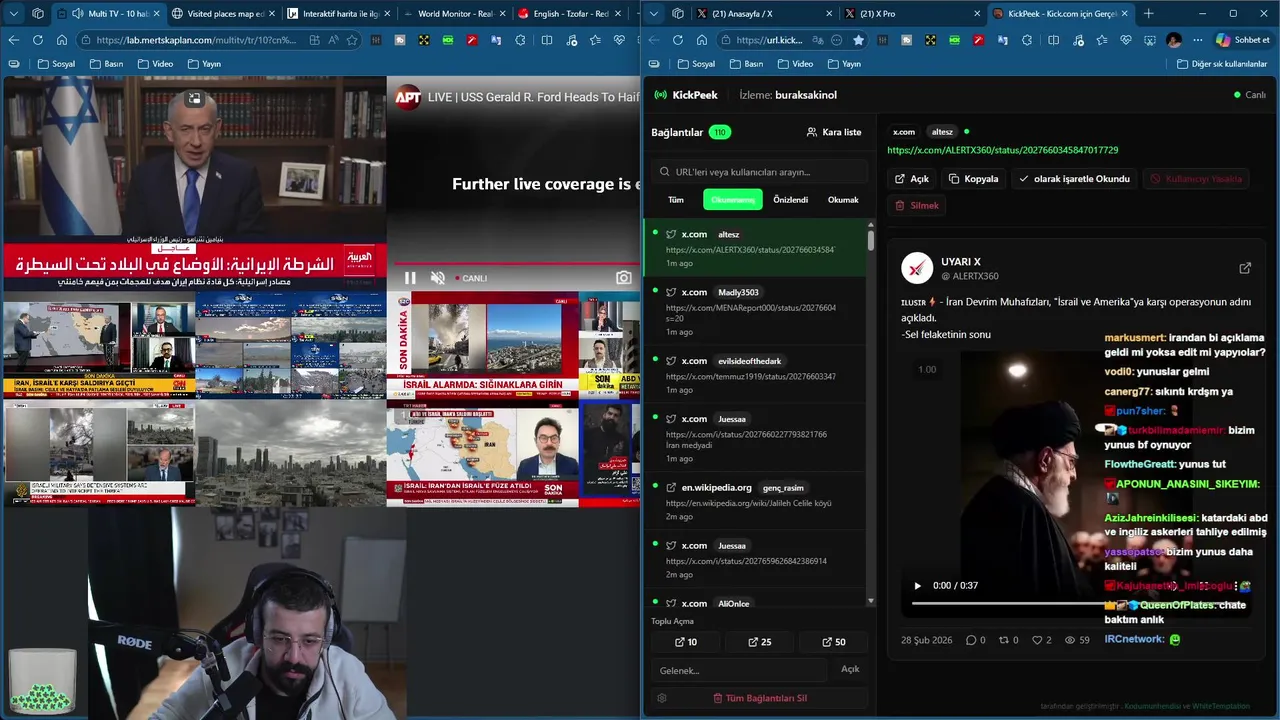Select the Tüm filter tab
The width and height of the screenshot is (1280, 720).
(x=676, y=200)
